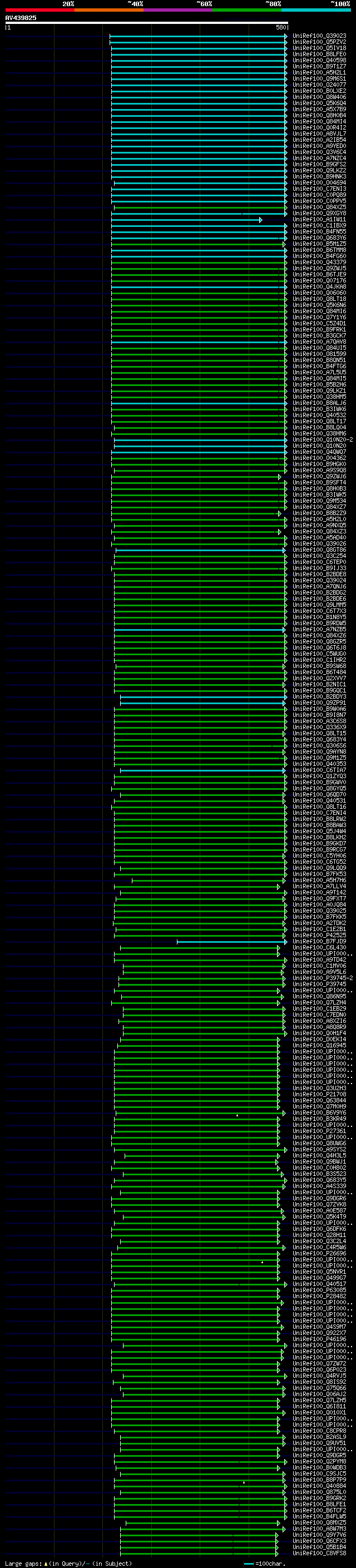Click hit label UniRef100_Q922X7
Image resolution: width=356 pixels, height=1568 pixels.
tap(319, 1333)
